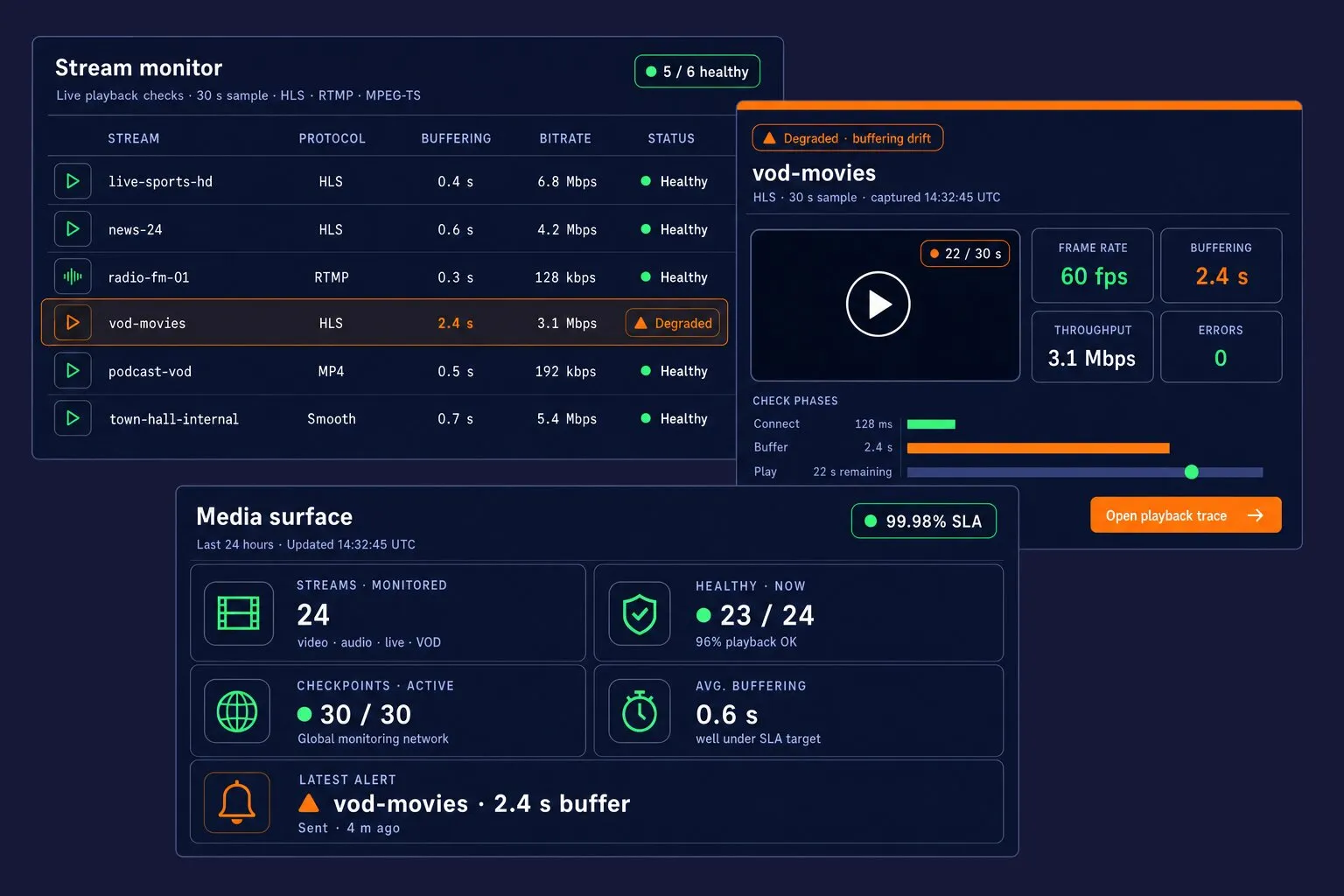Viewport: 1344px width, 896px height.
Task: Click the audio waveform icon for radio-fm-01
Action: pyautogui.click(x=73, y=277)
